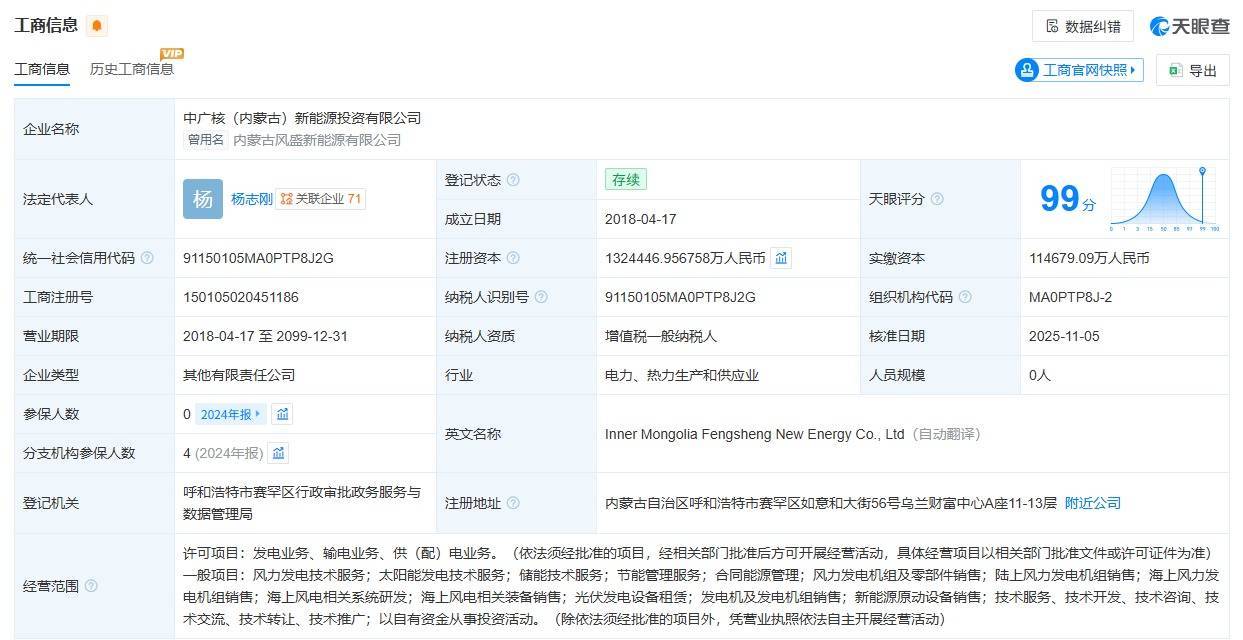Open the trend chart icon beside 参保人数

[x=282, y=414]
